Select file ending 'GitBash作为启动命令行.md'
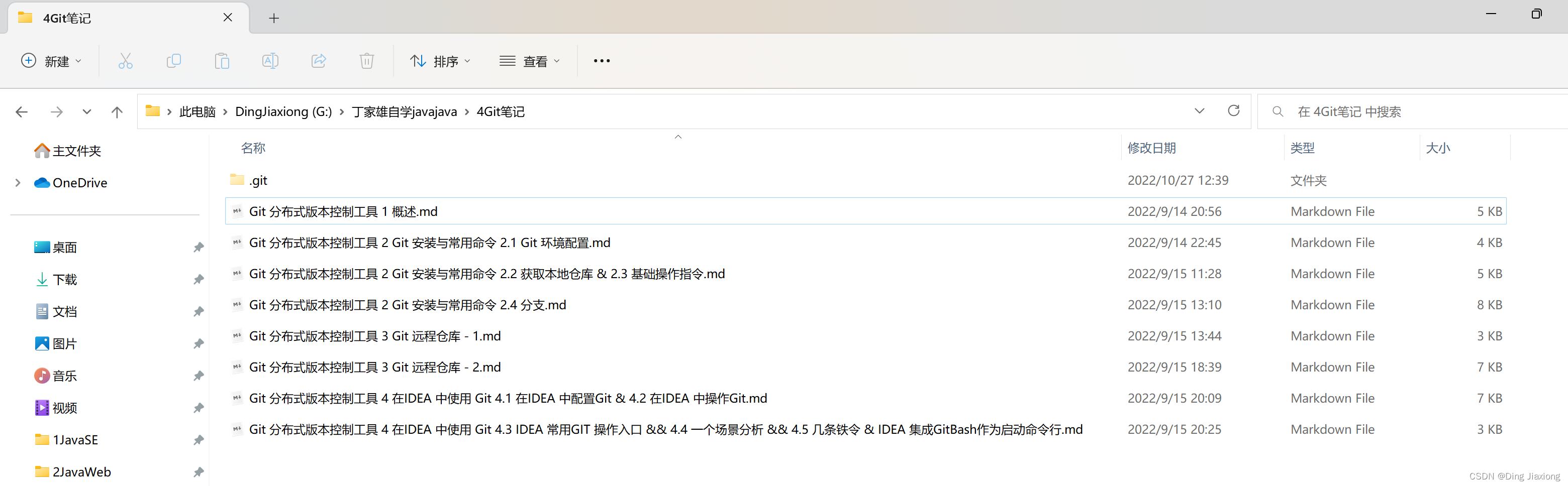 tap(666, 429)
